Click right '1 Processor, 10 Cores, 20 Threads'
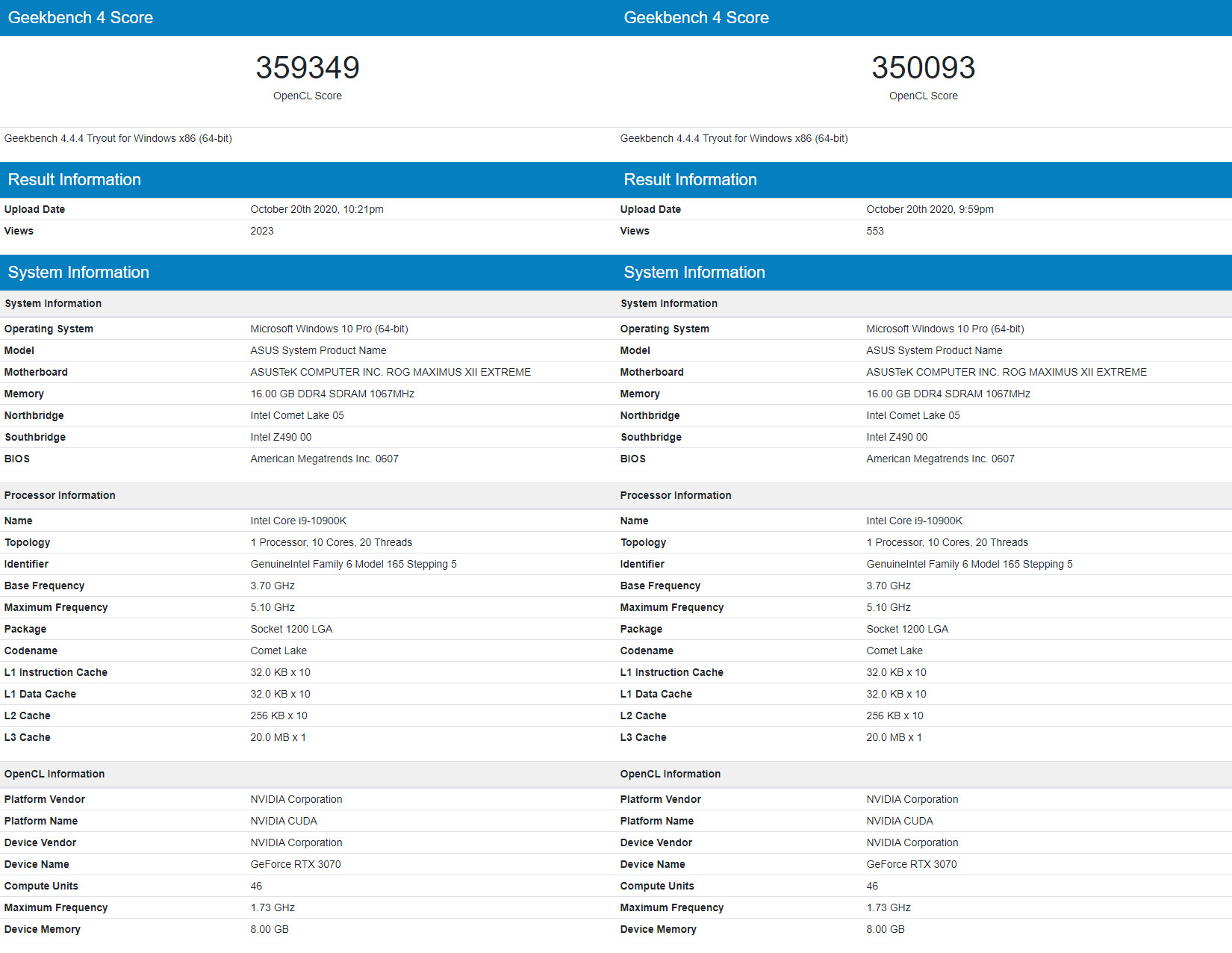 (948, 542)
